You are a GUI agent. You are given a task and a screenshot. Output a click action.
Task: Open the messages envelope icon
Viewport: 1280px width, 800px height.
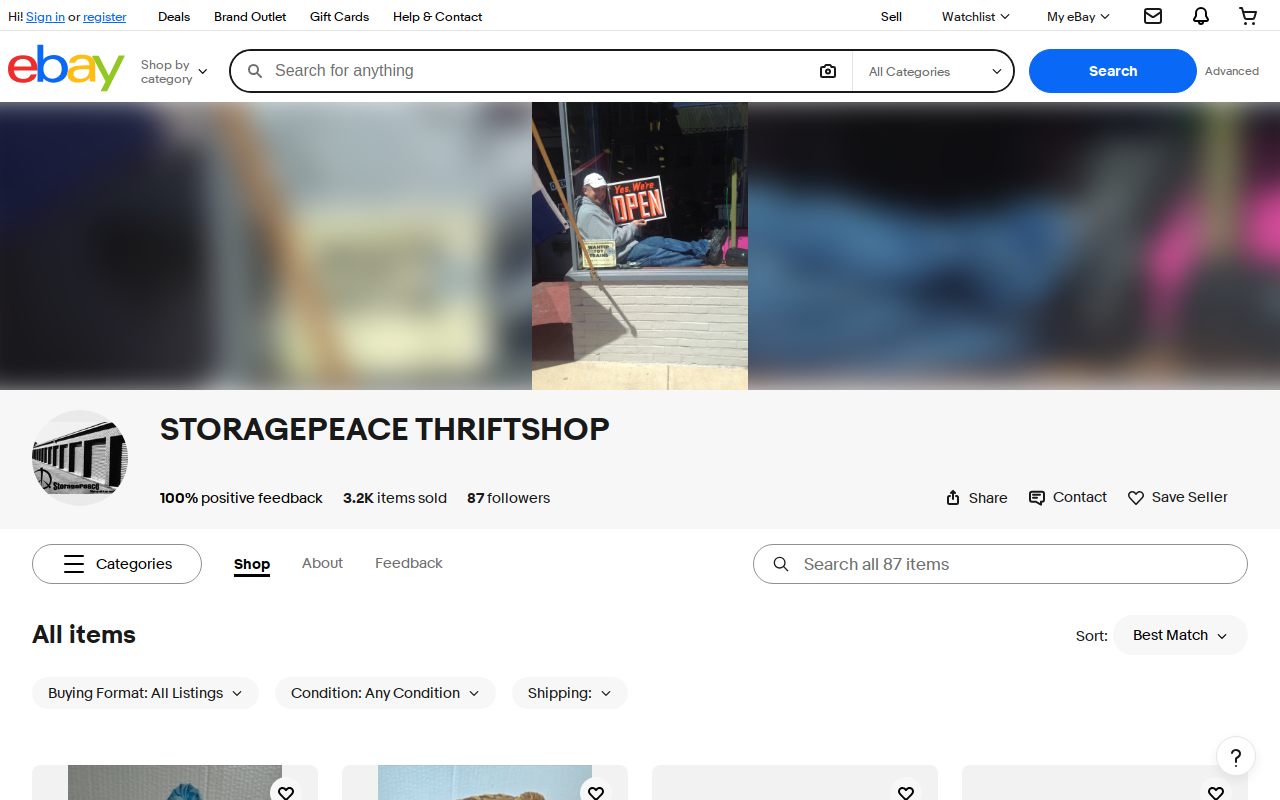tap(1153, 16)
